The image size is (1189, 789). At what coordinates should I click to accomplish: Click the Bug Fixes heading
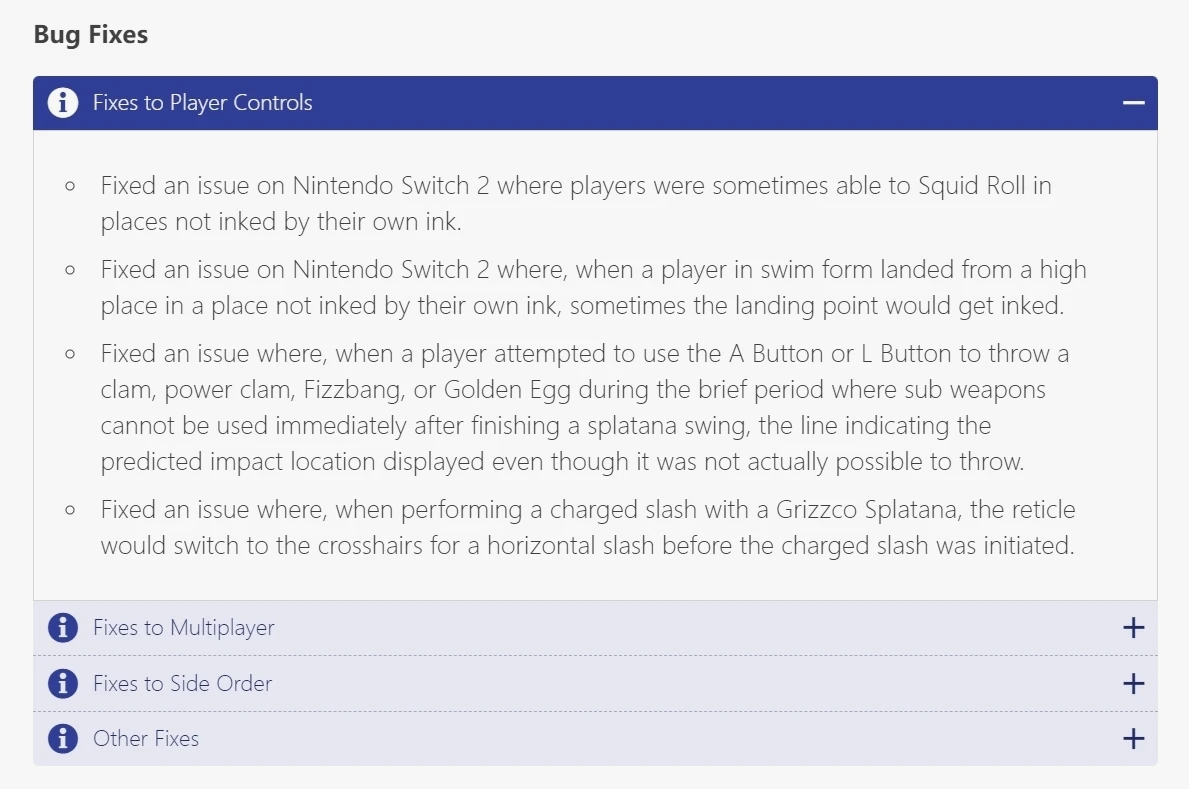click(91, 35)
